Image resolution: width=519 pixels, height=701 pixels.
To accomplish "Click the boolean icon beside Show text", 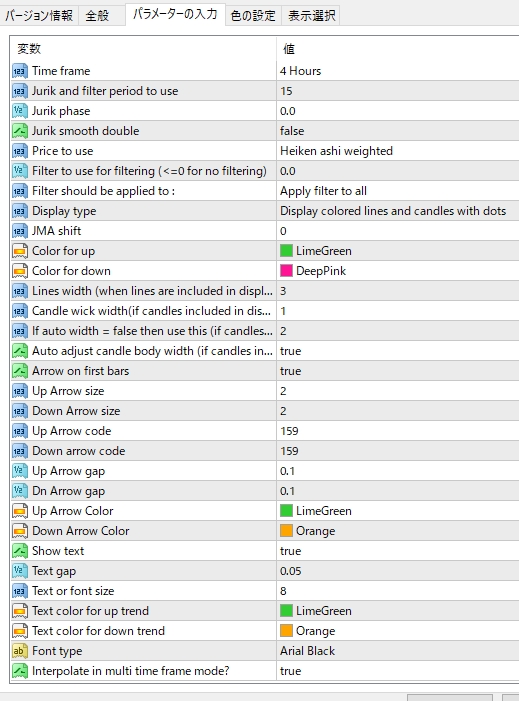I will point(20,551).
